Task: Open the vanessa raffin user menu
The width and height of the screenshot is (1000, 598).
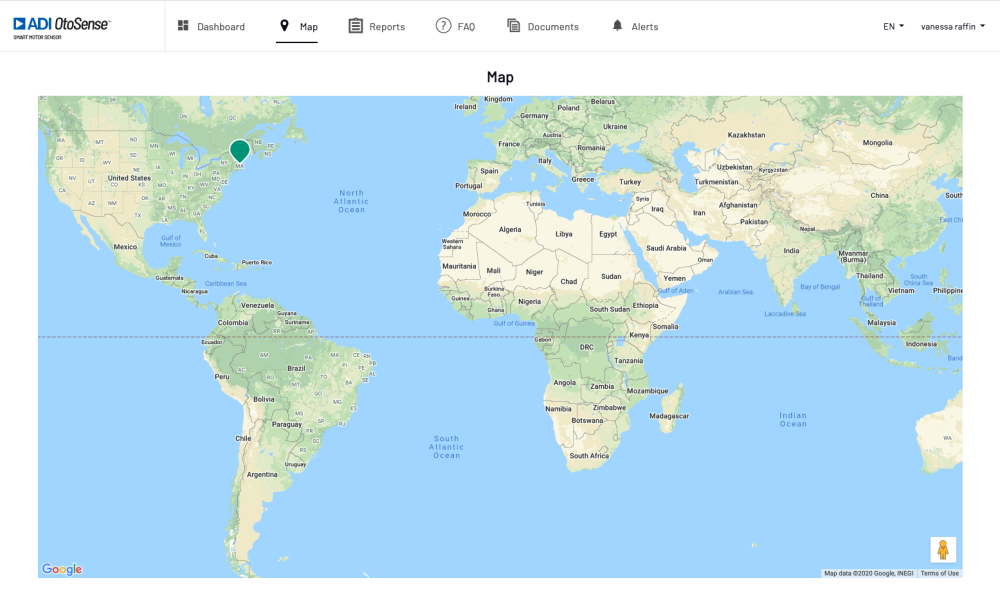Action: (x=953, y=26)
